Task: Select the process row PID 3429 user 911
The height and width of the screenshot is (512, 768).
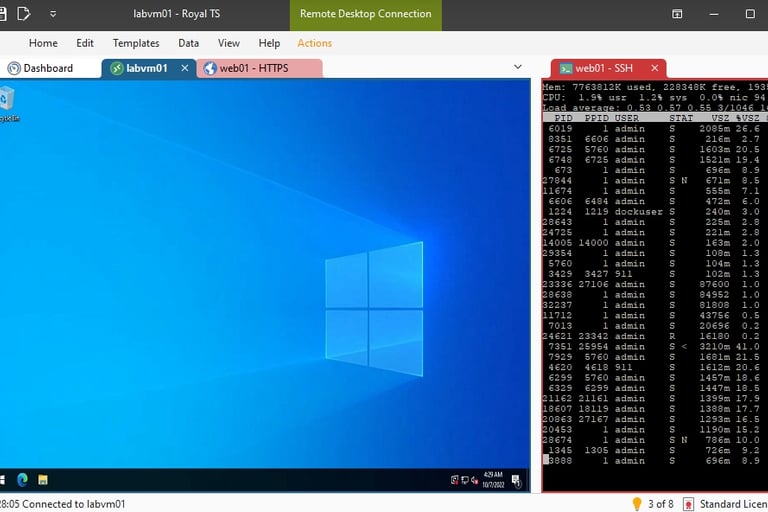Action: click(655, 274)
